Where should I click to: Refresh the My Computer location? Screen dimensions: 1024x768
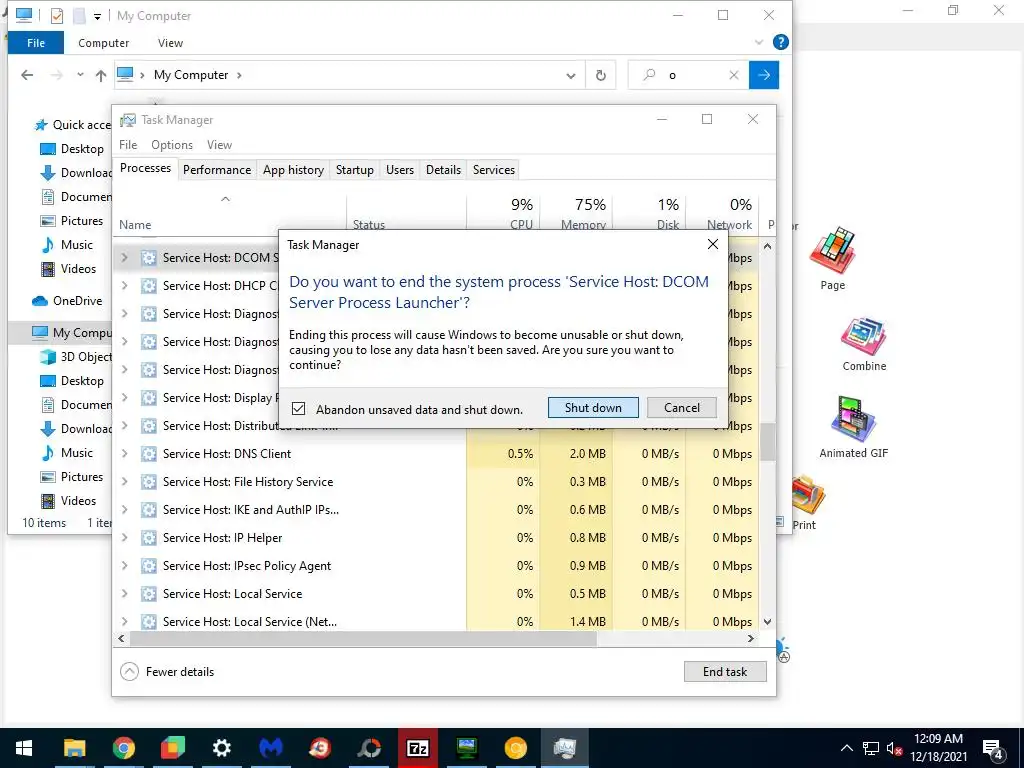click(601, 75)
